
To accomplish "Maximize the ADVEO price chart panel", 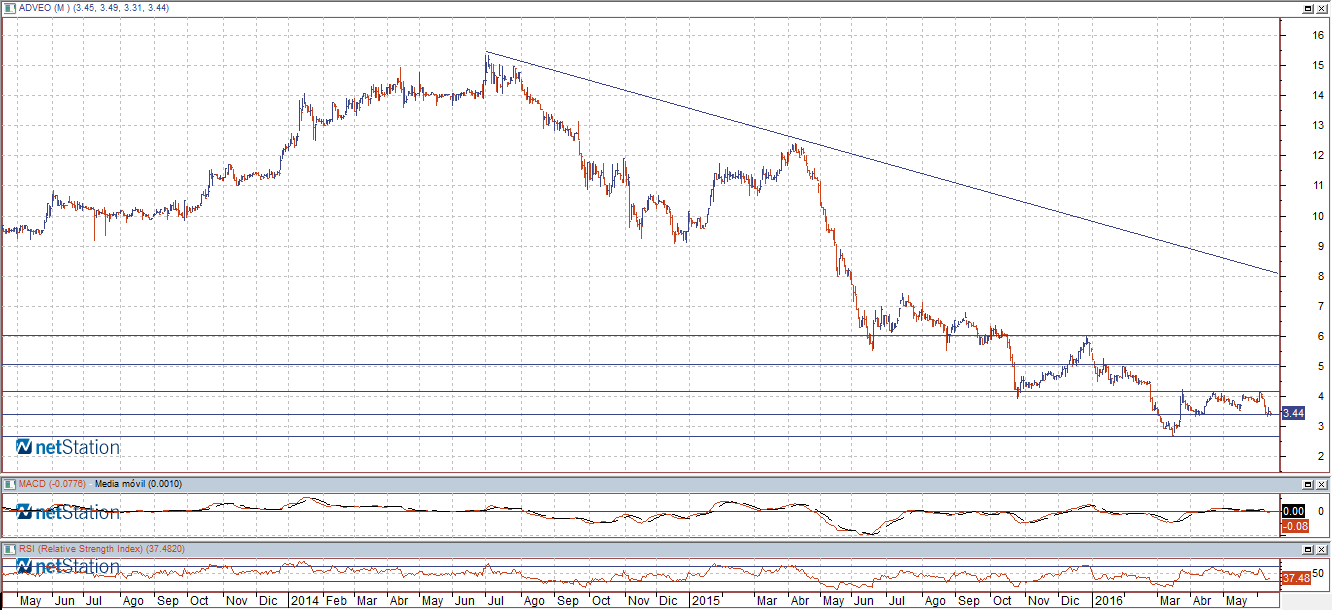I will pyautogui.click(x=1308, y=7).
